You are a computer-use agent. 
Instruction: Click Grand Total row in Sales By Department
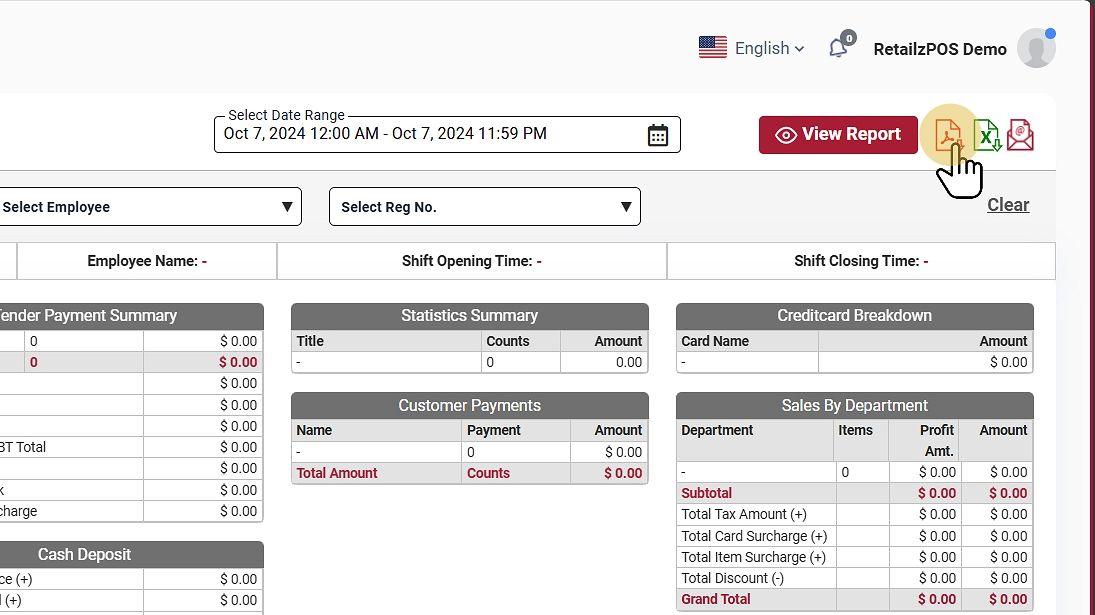pos(716,599)
